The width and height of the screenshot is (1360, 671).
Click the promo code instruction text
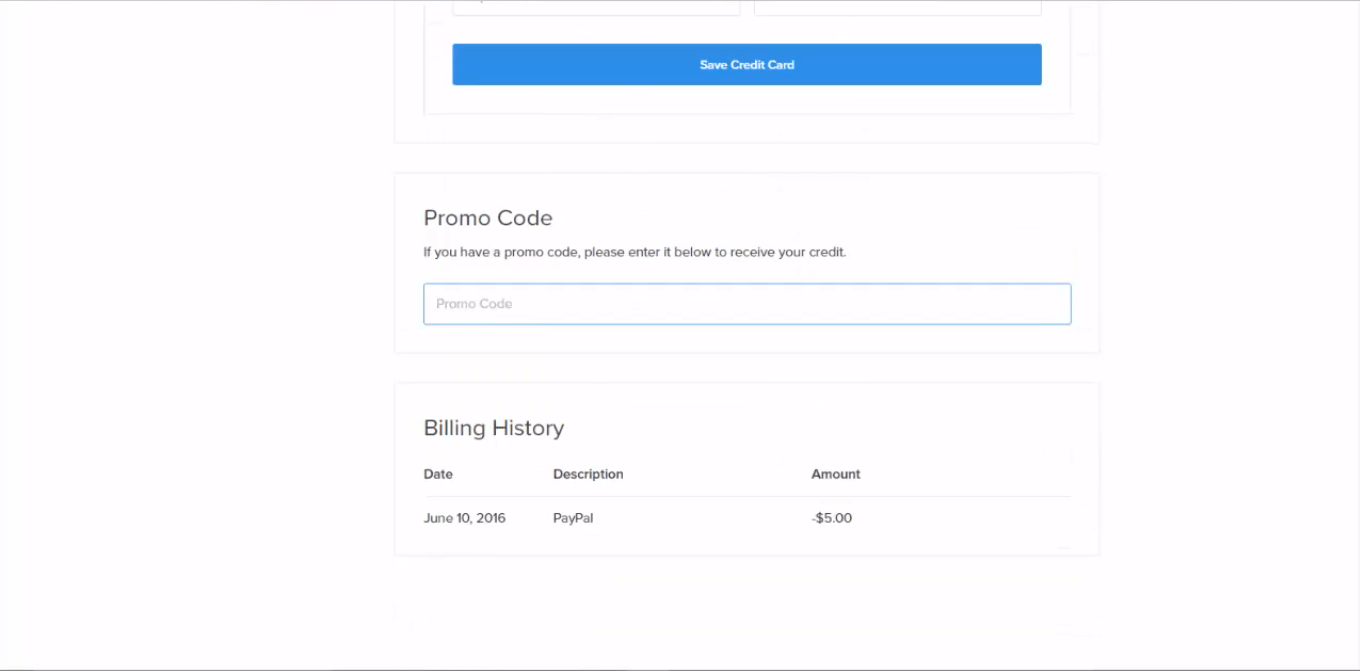(x=634, y=252)
